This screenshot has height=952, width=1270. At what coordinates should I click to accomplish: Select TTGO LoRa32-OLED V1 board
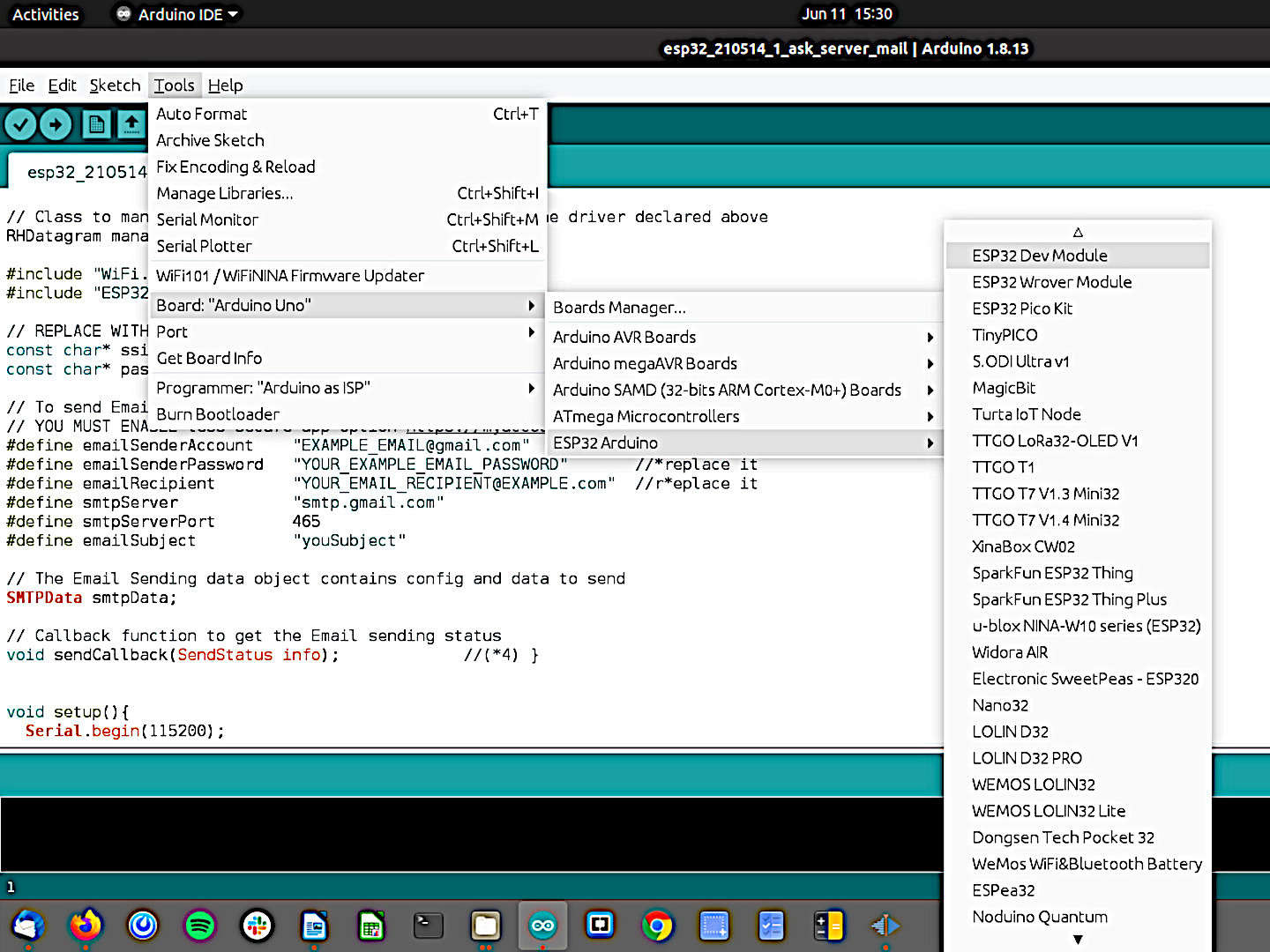(1078, 441)
